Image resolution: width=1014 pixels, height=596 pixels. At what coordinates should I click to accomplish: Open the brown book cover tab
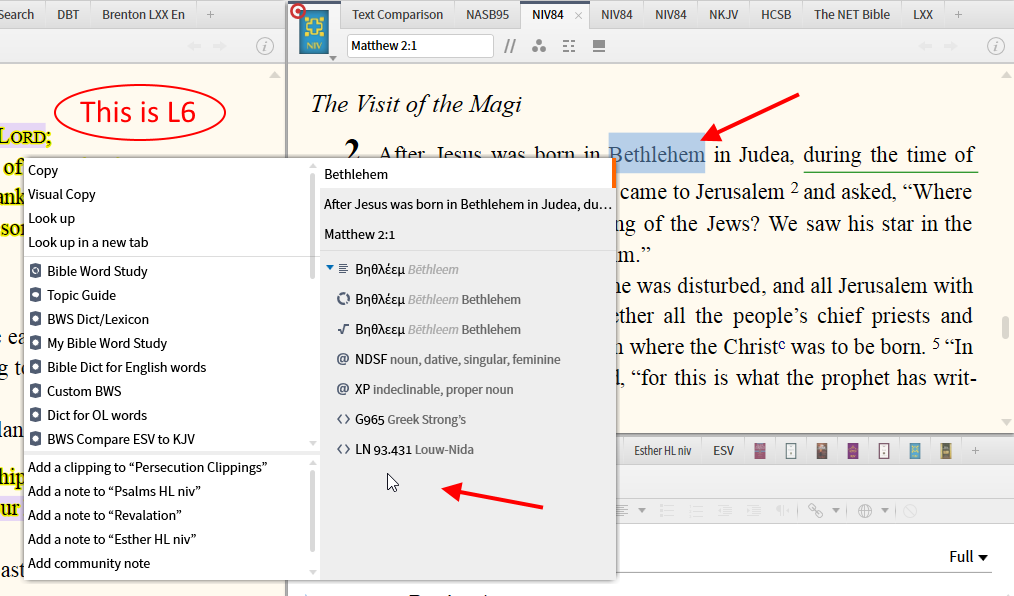(822, 451)
